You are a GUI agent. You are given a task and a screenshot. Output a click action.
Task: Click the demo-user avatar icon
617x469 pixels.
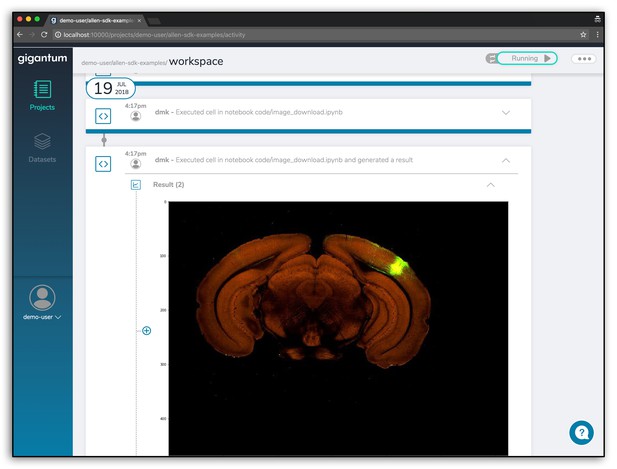coord(42,298)
